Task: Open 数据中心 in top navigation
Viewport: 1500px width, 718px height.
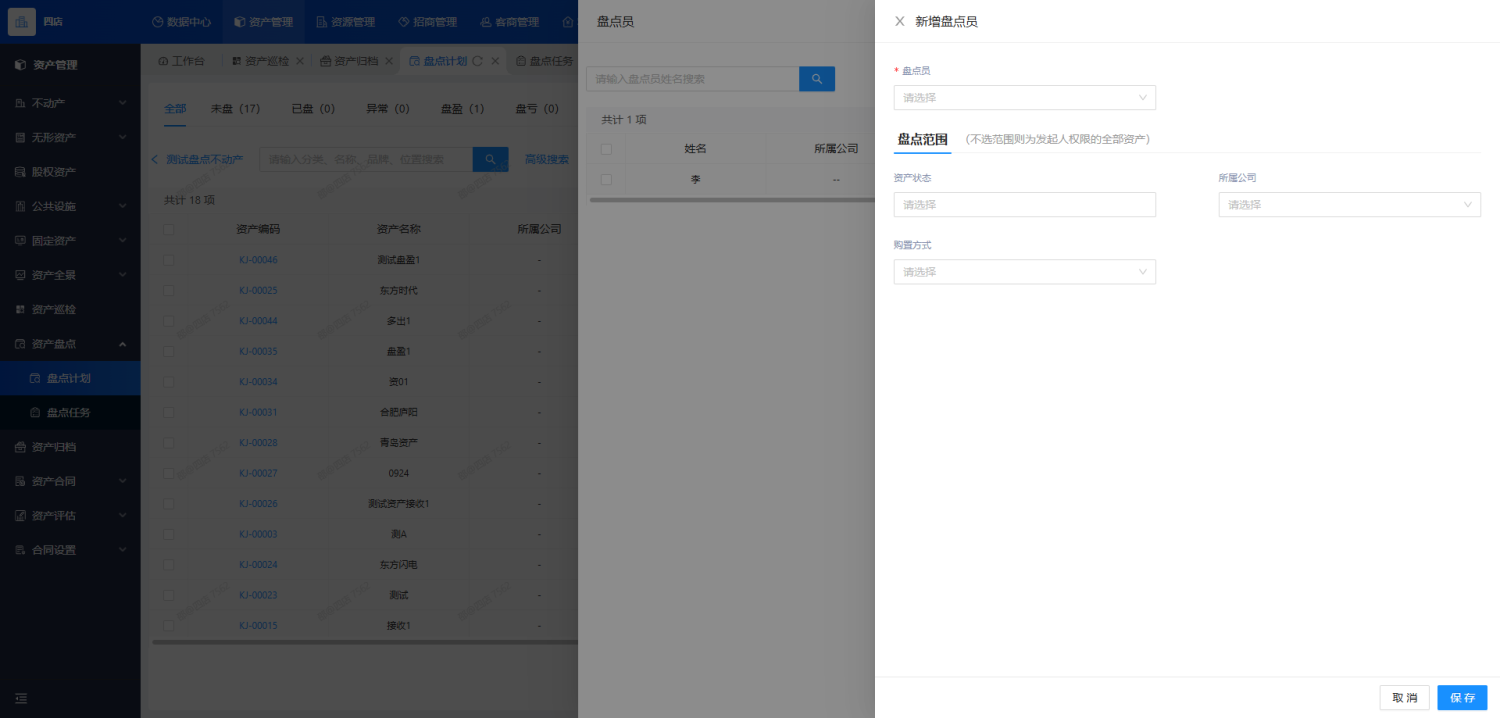Action: 181,22
